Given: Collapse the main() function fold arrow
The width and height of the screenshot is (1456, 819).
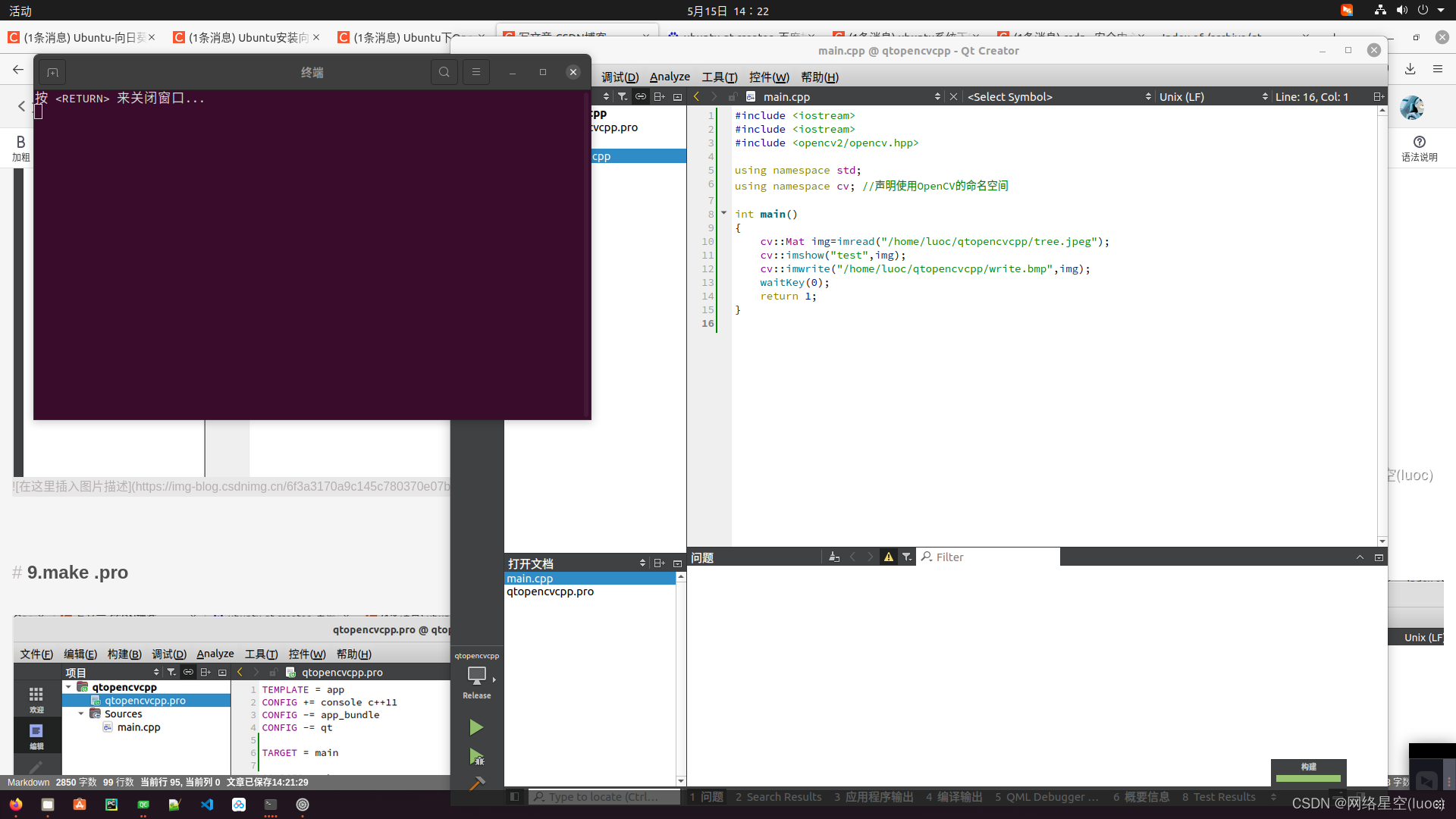Looking at the screenshot, I should 723,213.
